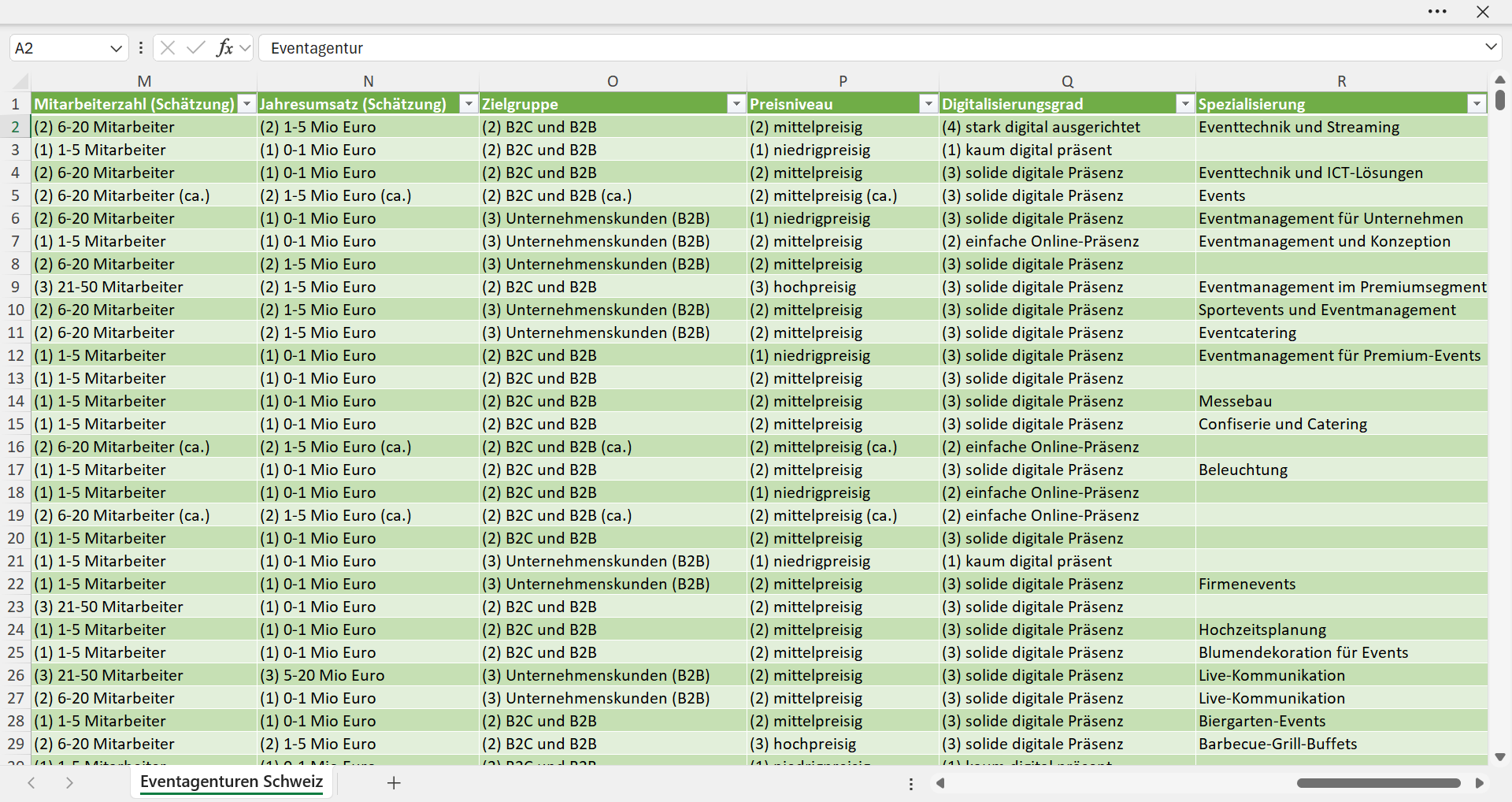Expand the formula bar

(x=1491, y=47)
